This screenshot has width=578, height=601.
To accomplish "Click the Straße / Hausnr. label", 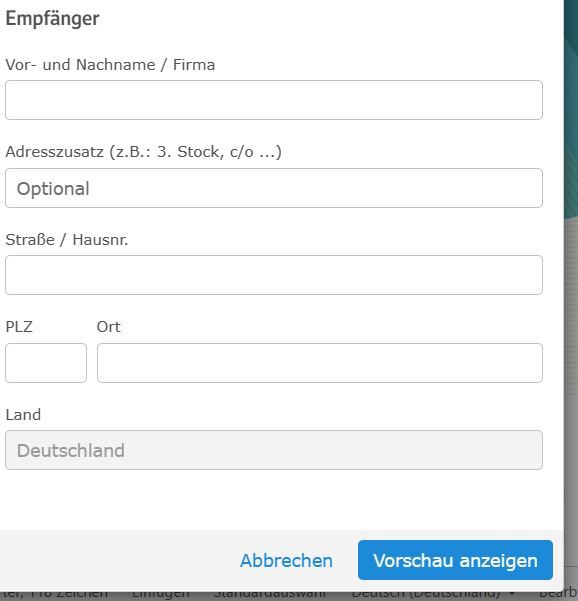I will coord(67,240).
